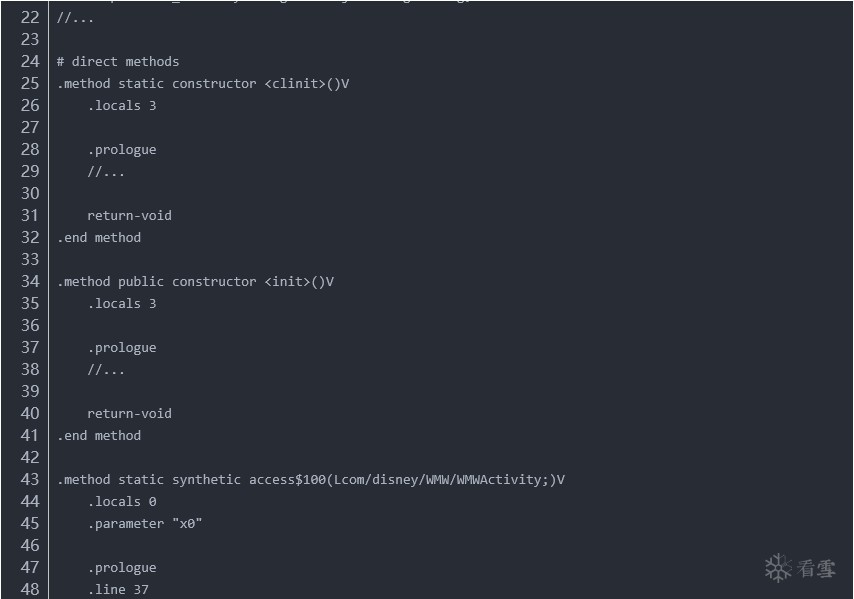
Task: Click the .parameter "x0" directive
Action: click(x=145, y=523)
